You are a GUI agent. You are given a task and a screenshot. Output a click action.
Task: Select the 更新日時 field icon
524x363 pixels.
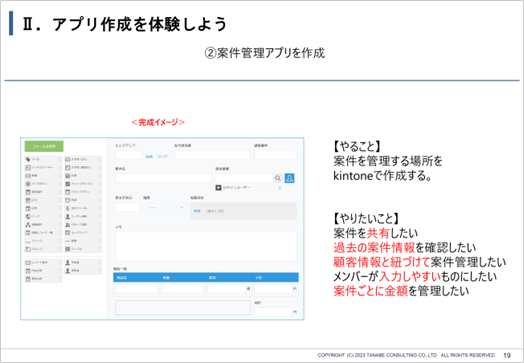28,279
